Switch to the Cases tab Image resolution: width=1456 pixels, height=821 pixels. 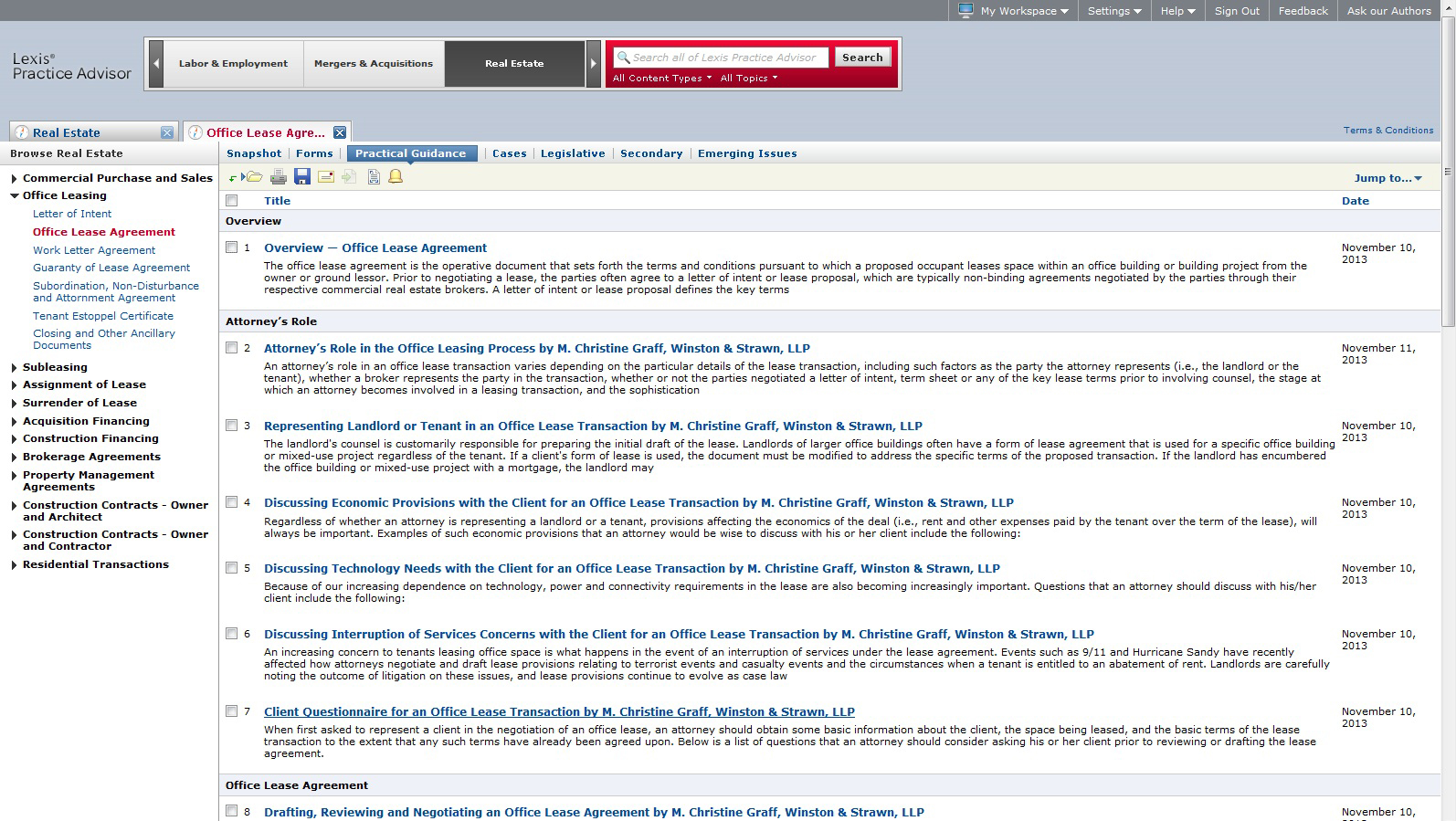pos(510,153)
